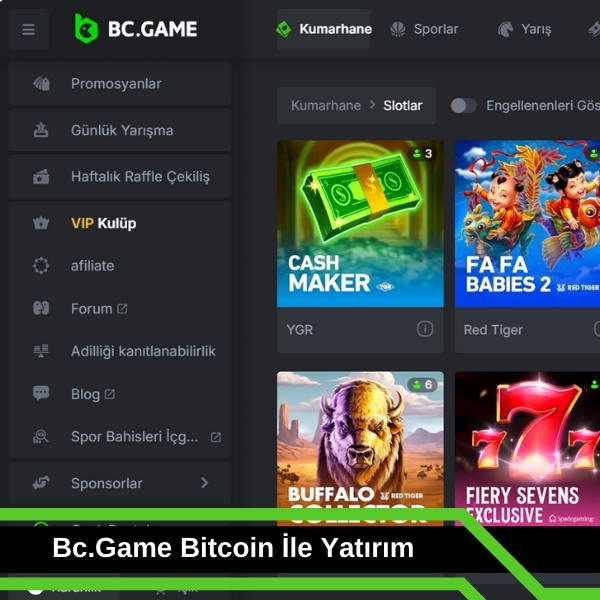Open the hamburger sidebar menu
600x600 pixels.
tap(29, 29)
